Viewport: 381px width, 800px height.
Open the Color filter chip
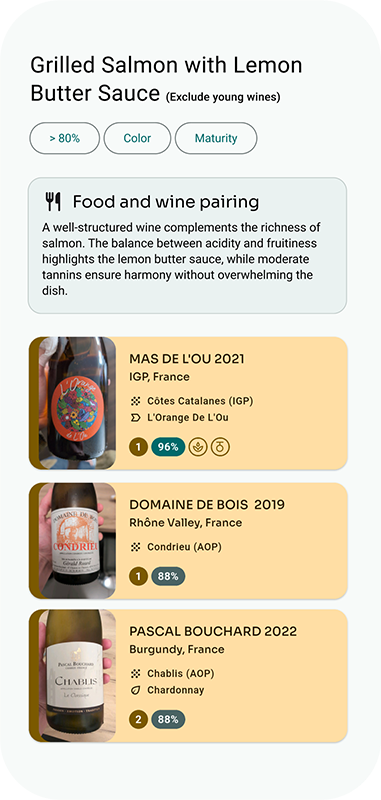(137, 138)
